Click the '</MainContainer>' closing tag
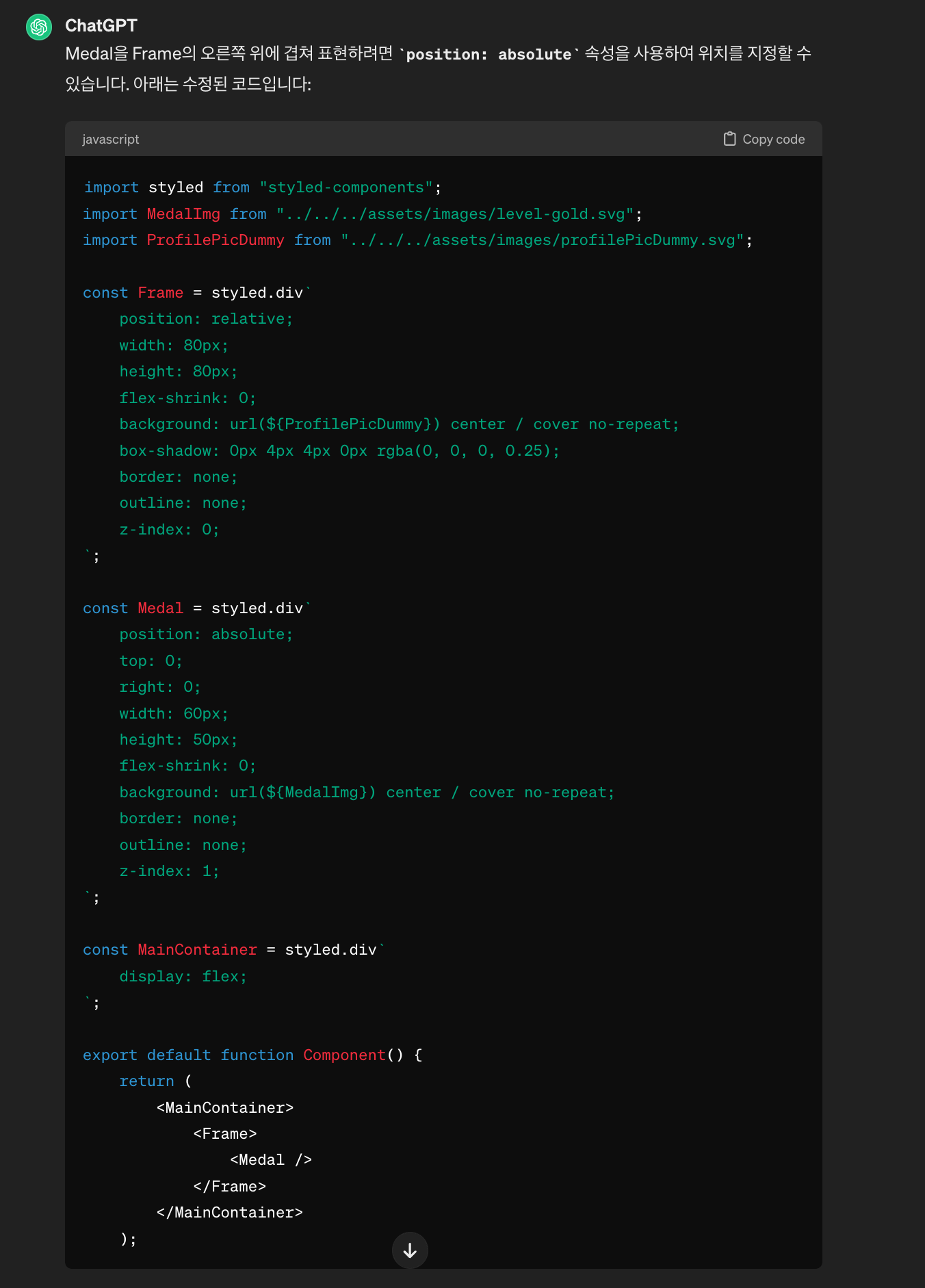Image resolution: width=925 pixels, height=1288 pixels. click(x=230, y=1213)
